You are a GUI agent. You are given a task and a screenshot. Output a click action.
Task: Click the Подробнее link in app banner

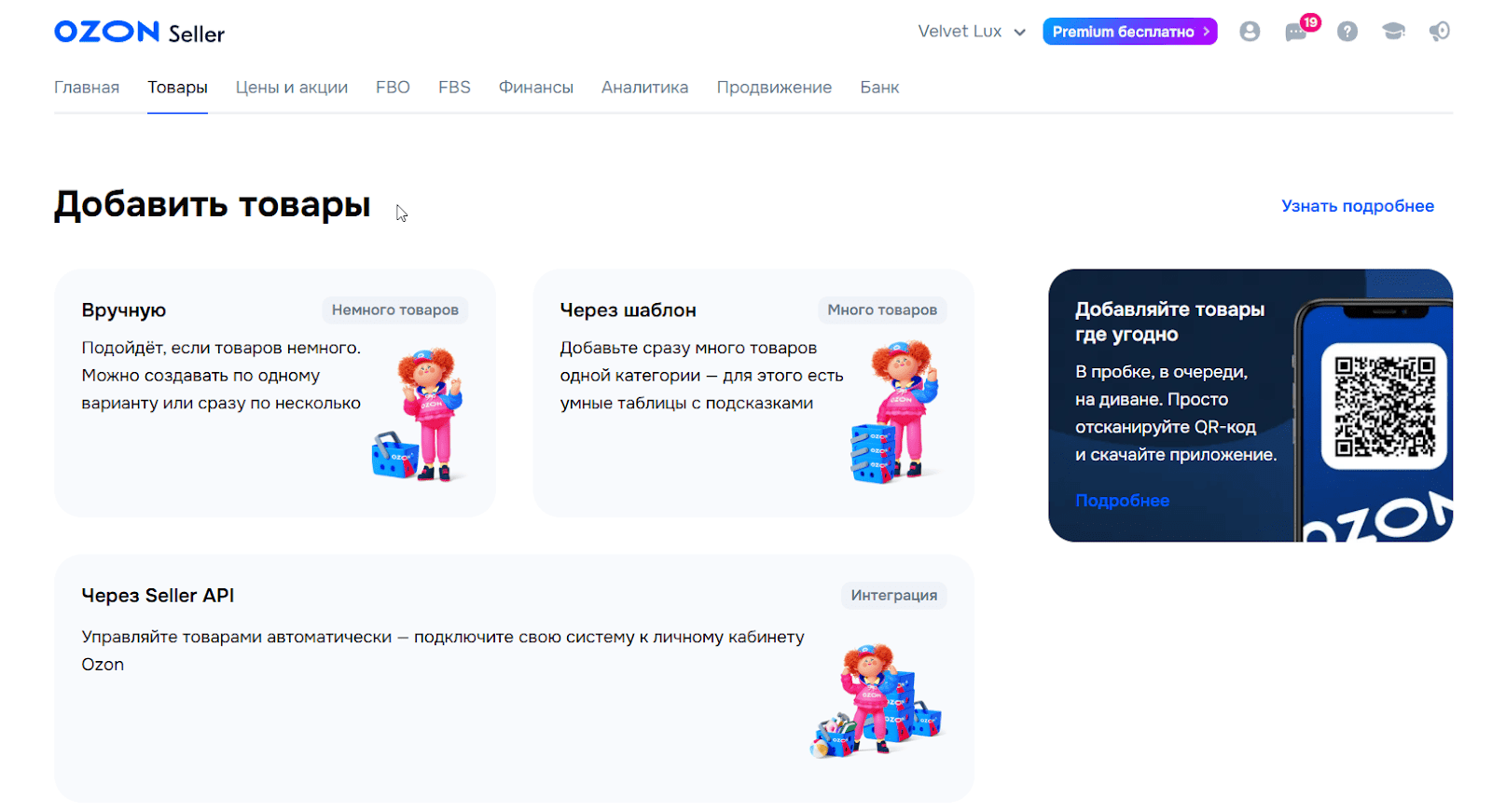[1122, 501]
